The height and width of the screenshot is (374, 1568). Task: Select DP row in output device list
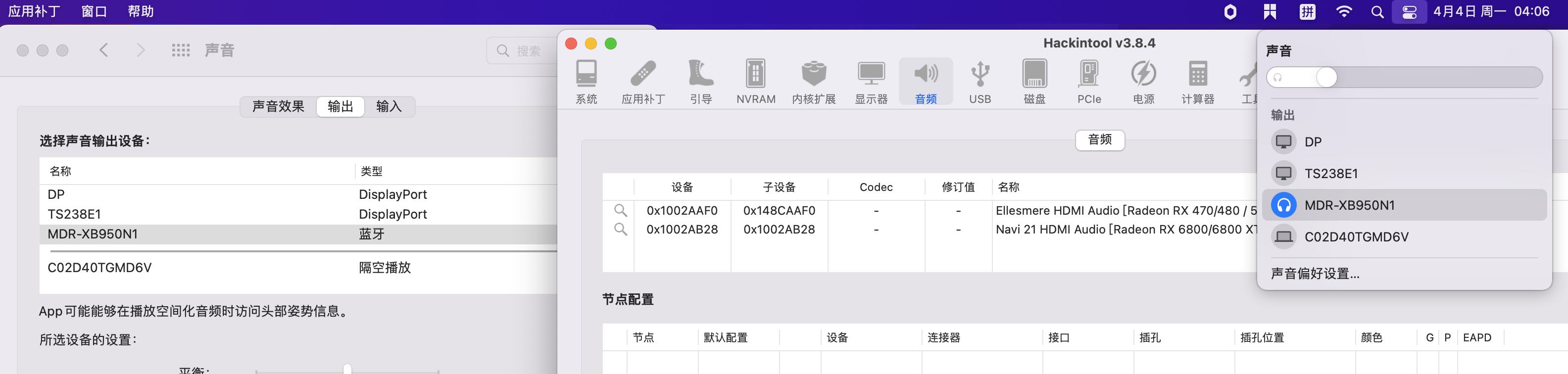click(x=298, y=194)
